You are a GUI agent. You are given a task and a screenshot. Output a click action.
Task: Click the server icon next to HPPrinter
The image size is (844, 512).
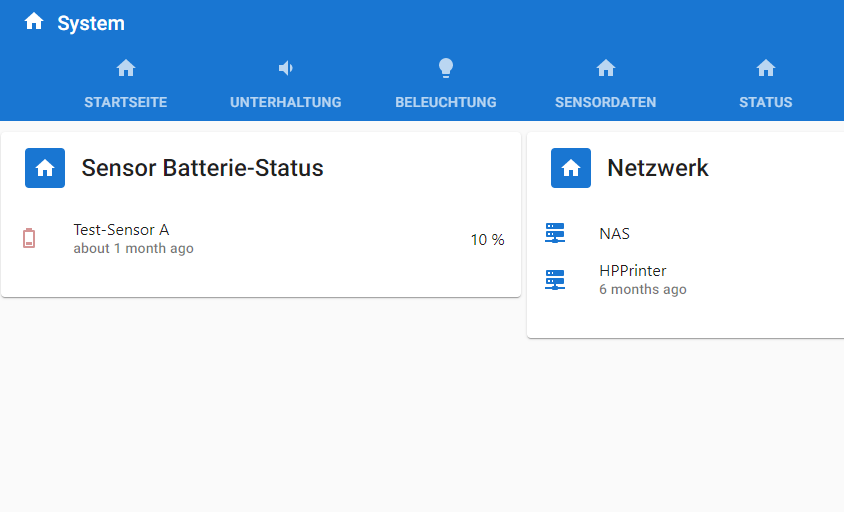(555, 280)
